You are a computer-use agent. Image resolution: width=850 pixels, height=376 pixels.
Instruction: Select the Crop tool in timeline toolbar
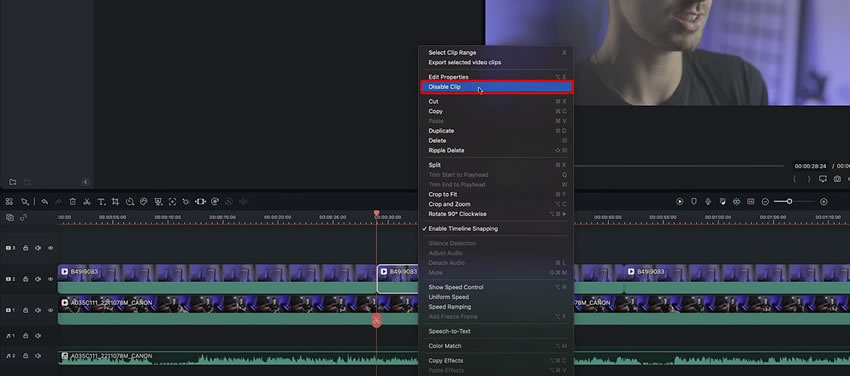115,202
